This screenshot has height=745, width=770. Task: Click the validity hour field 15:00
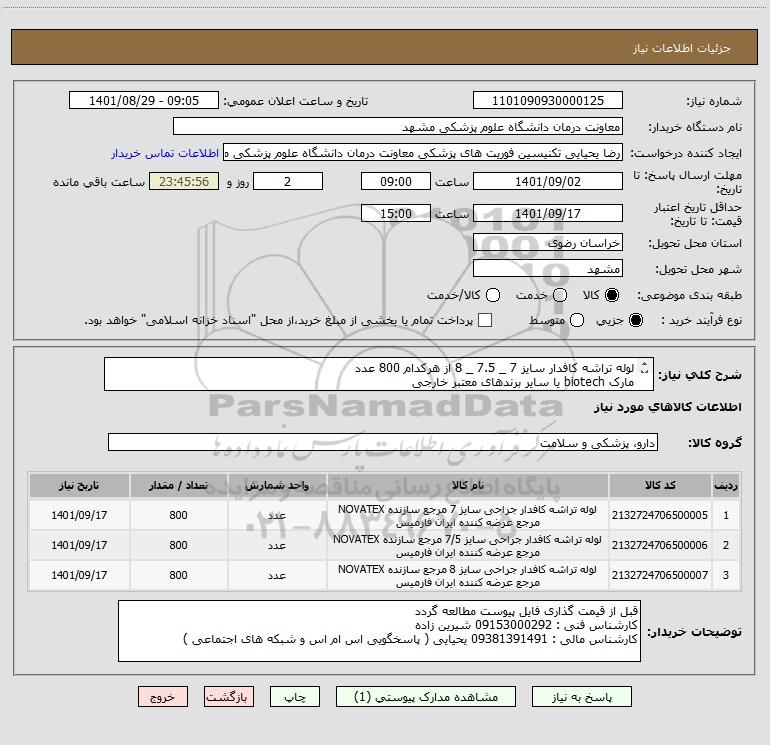tap(396, 213)
